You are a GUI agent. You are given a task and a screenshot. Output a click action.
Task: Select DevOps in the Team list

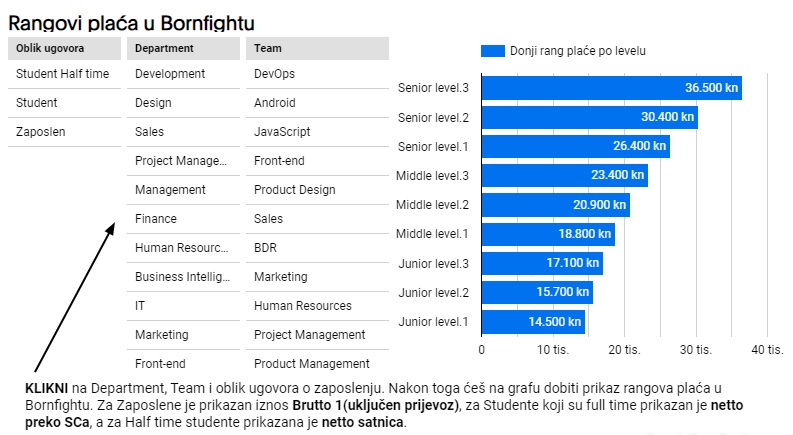(274, 74)
